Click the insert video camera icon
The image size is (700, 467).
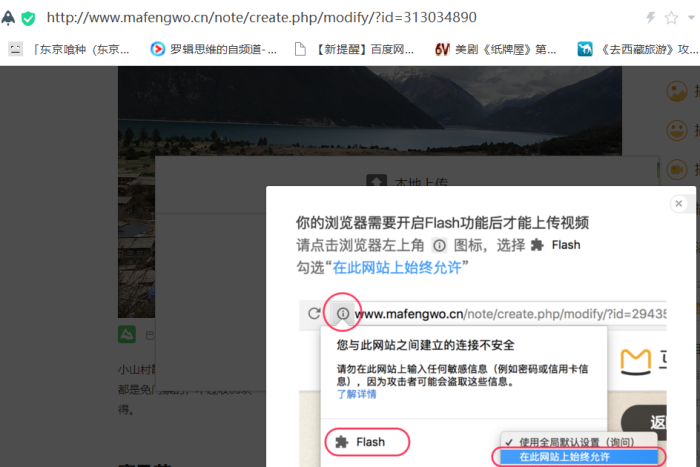[x=677, y=170]
